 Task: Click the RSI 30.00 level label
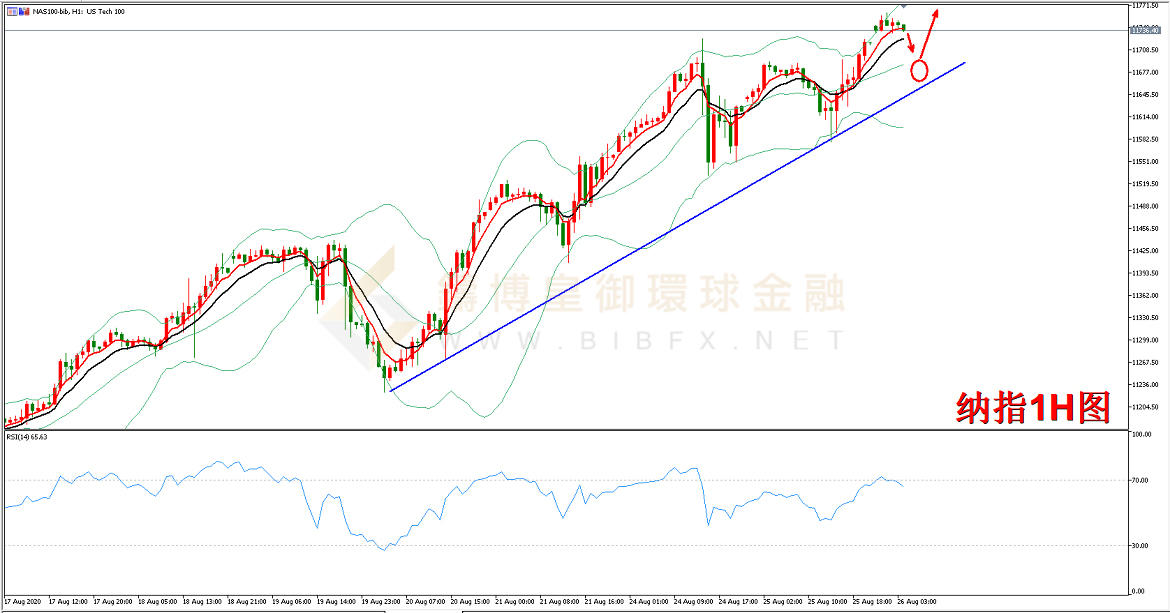tap(1139, 545)
